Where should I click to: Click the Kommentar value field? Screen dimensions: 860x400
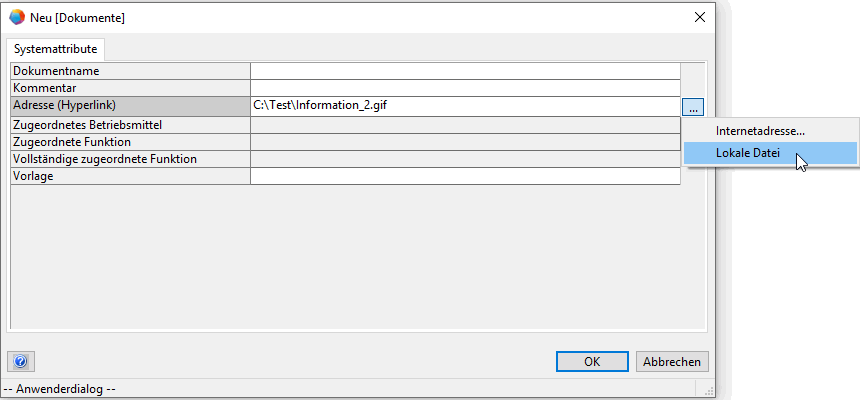(x=465, y=88)
